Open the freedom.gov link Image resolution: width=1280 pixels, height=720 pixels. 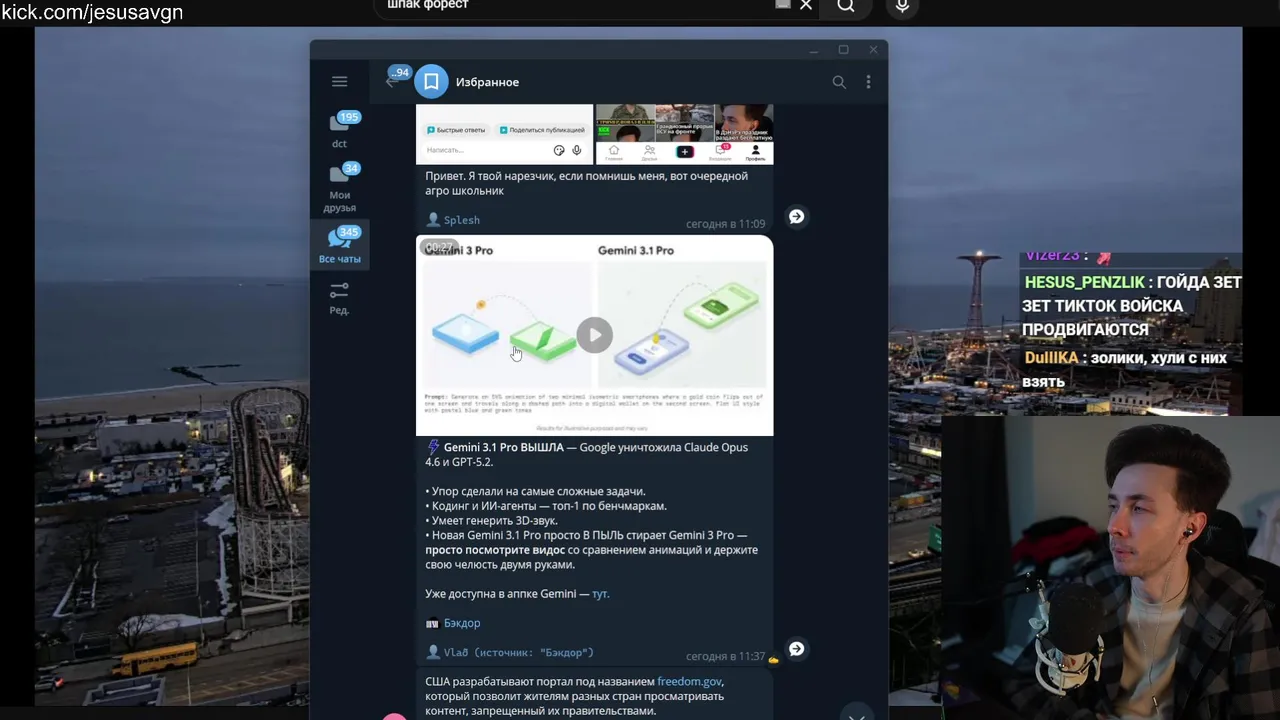[689, 682]
